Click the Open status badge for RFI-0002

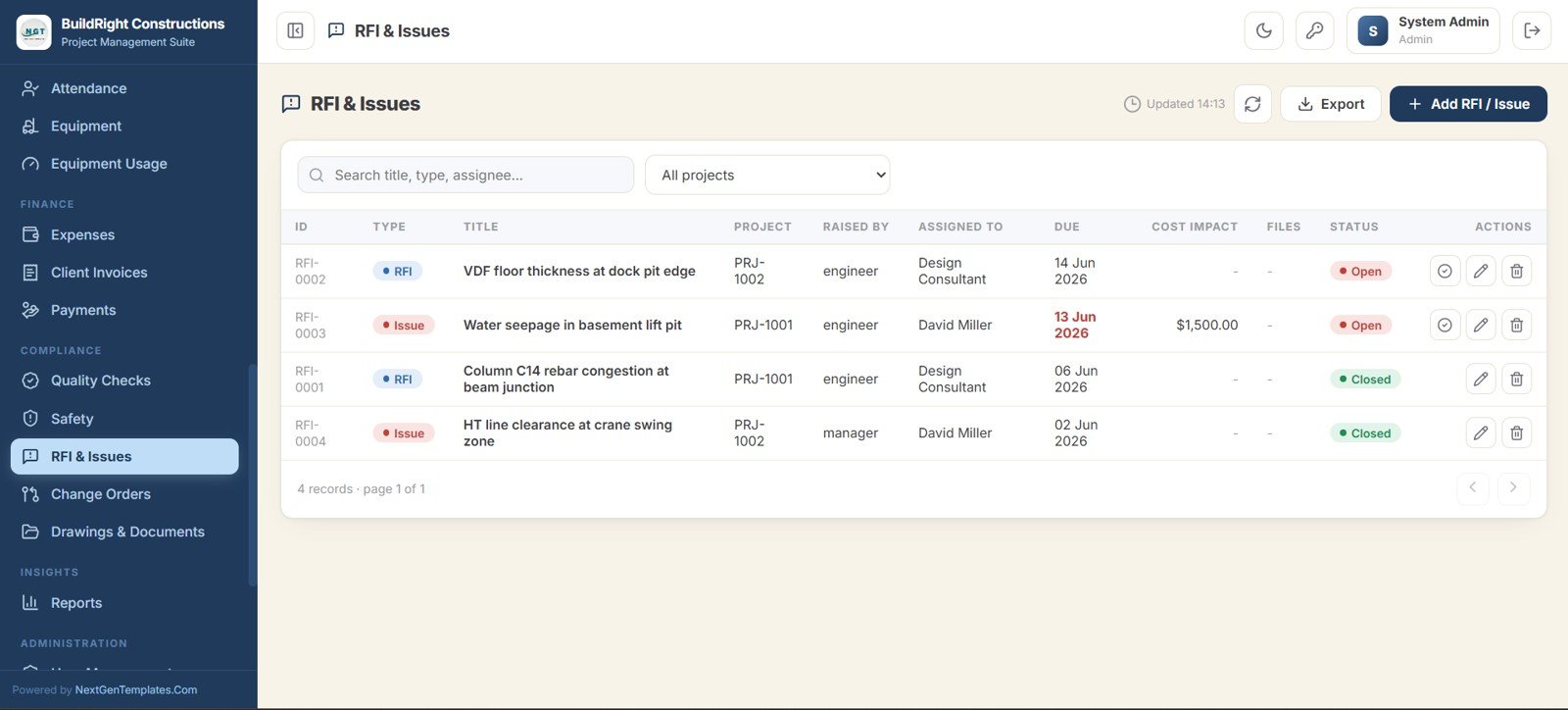coord(1360,272)
